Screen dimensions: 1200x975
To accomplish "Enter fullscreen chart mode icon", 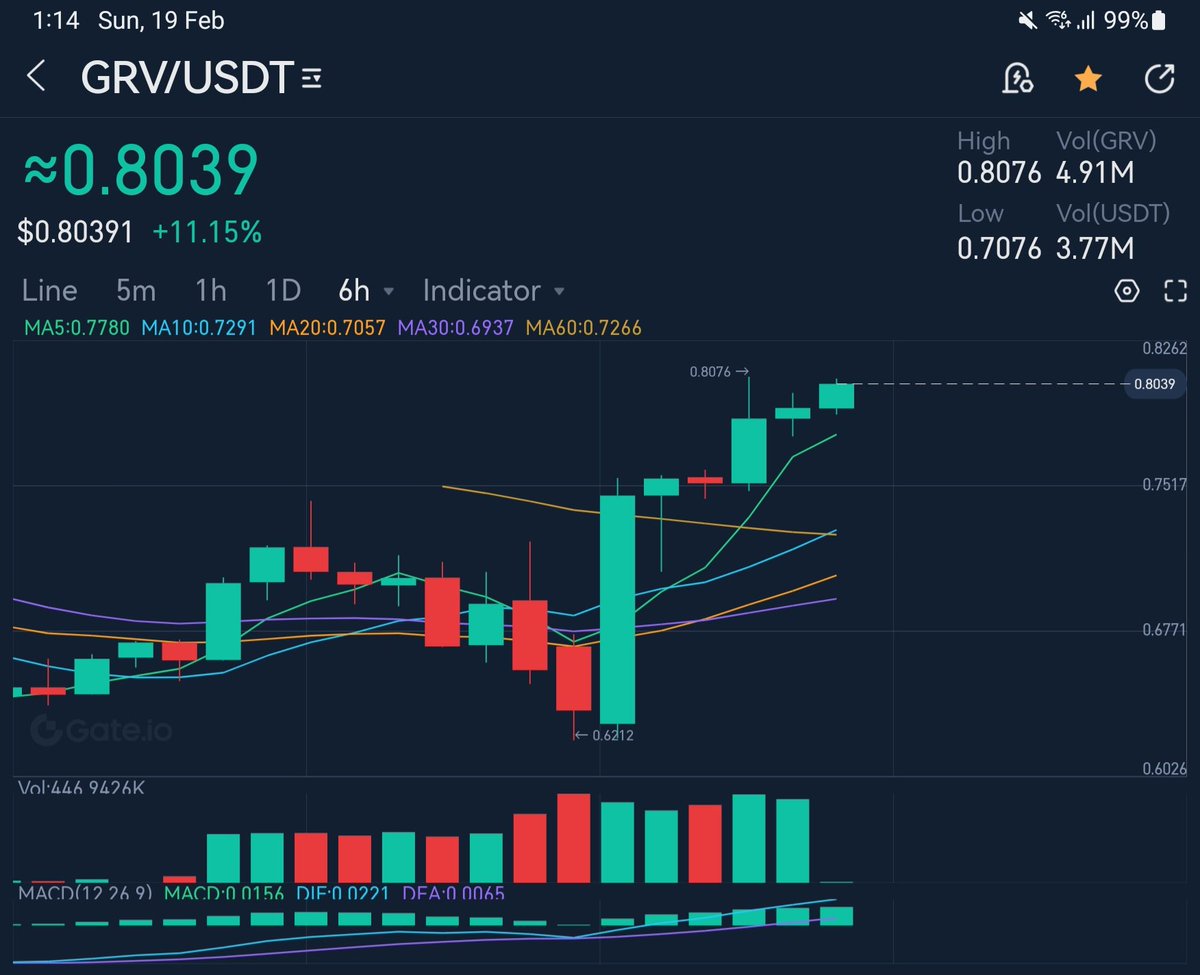I will [1175, 291].
